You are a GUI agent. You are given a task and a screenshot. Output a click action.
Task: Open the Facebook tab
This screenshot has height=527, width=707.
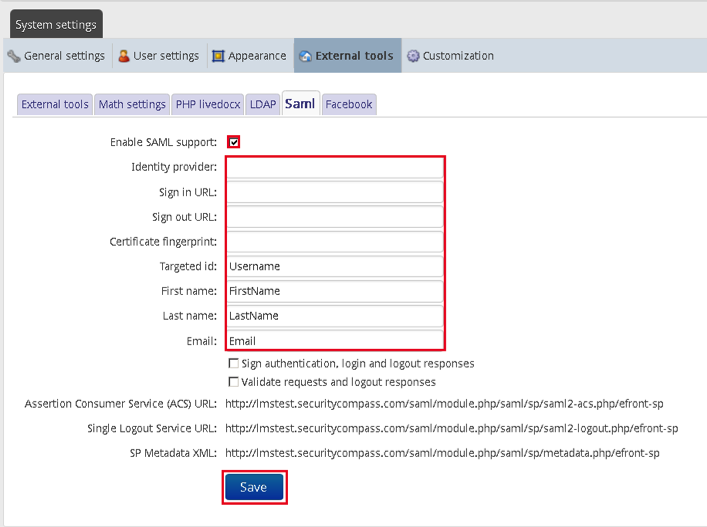[x=348, y=104]
